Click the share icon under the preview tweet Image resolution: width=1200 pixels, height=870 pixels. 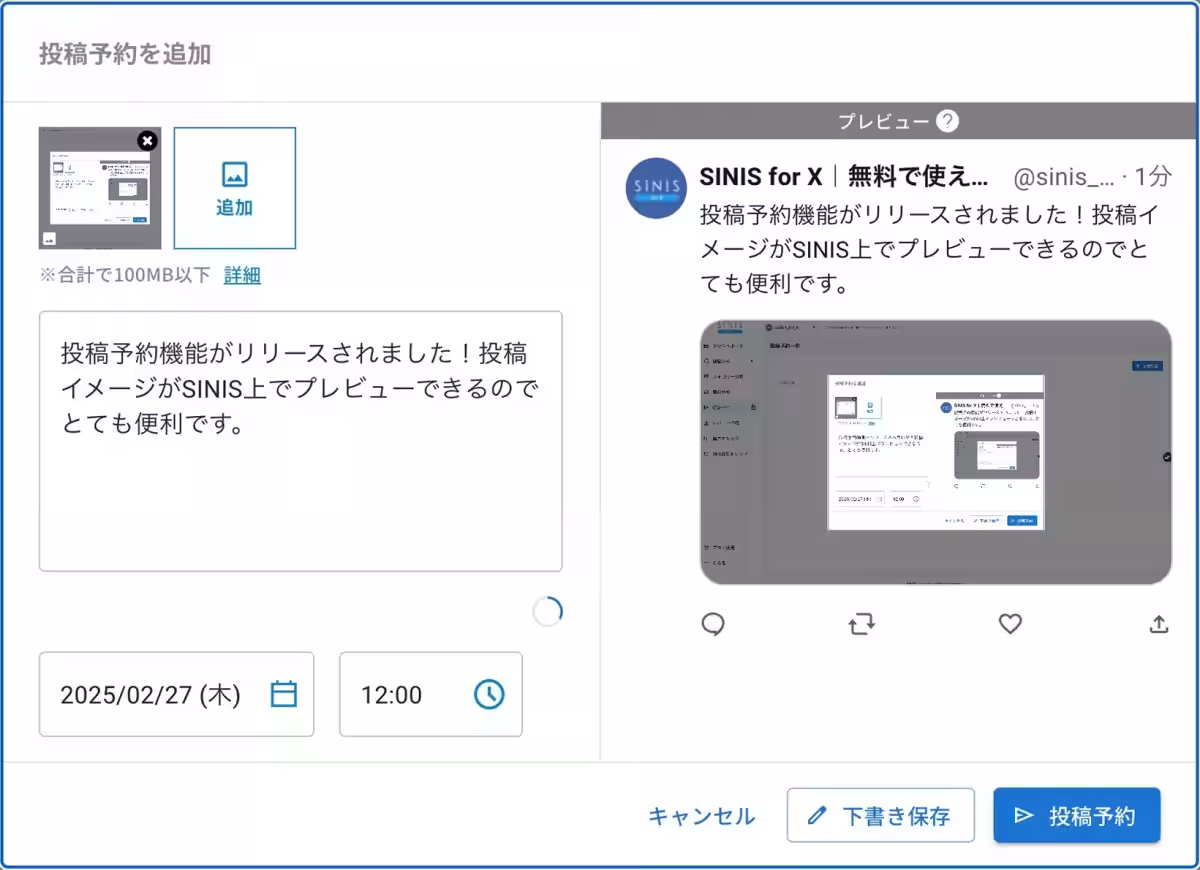(1157, 624)
